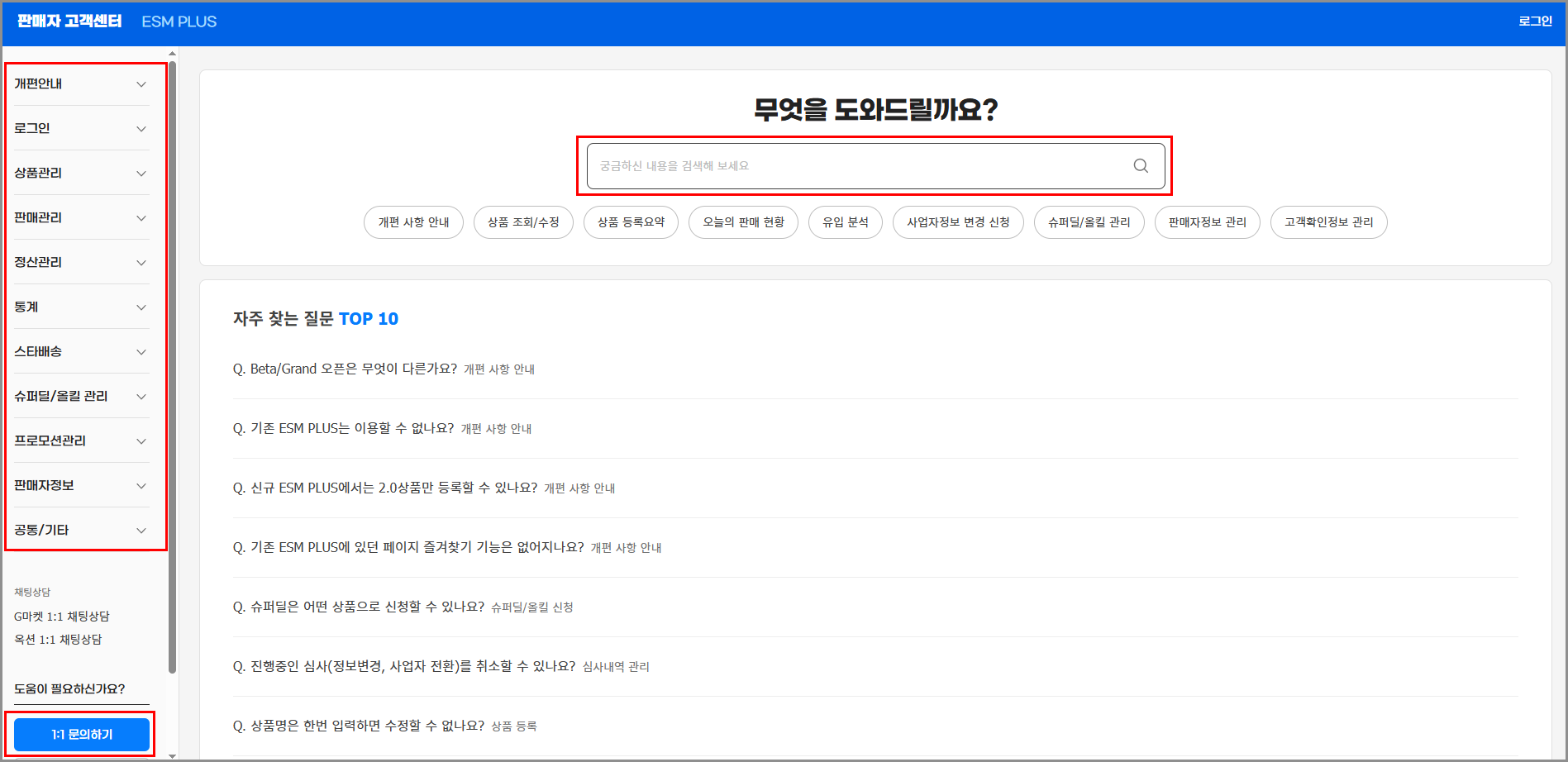Open question about 진행중인 심사 취소
The width and height of the screenshot is (1568, 762).
click(404, 666)
